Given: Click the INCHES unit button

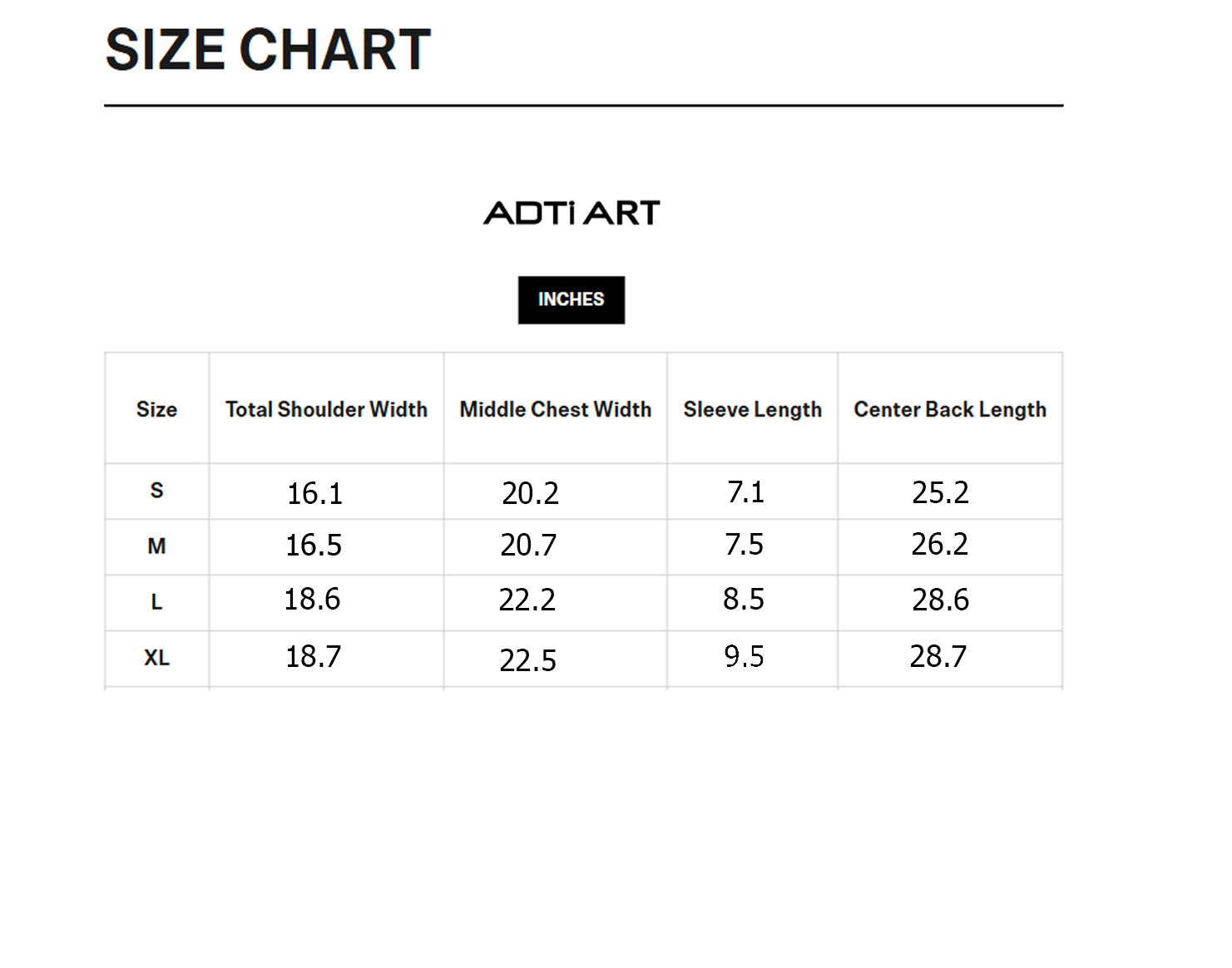Looking at the screenshot, I should pos(571,299).
